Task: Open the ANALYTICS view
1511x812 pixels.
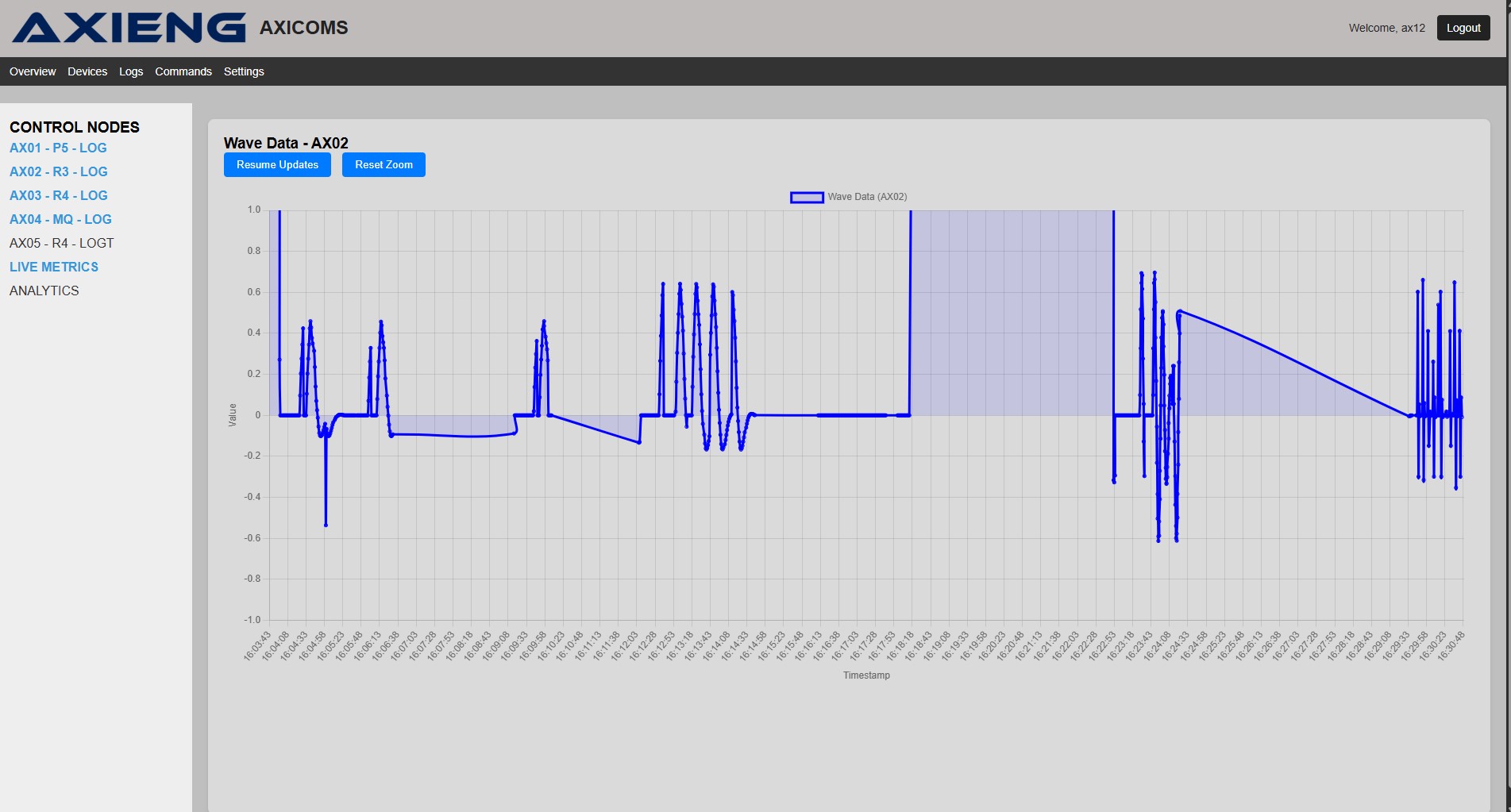Action: (44, 291)
